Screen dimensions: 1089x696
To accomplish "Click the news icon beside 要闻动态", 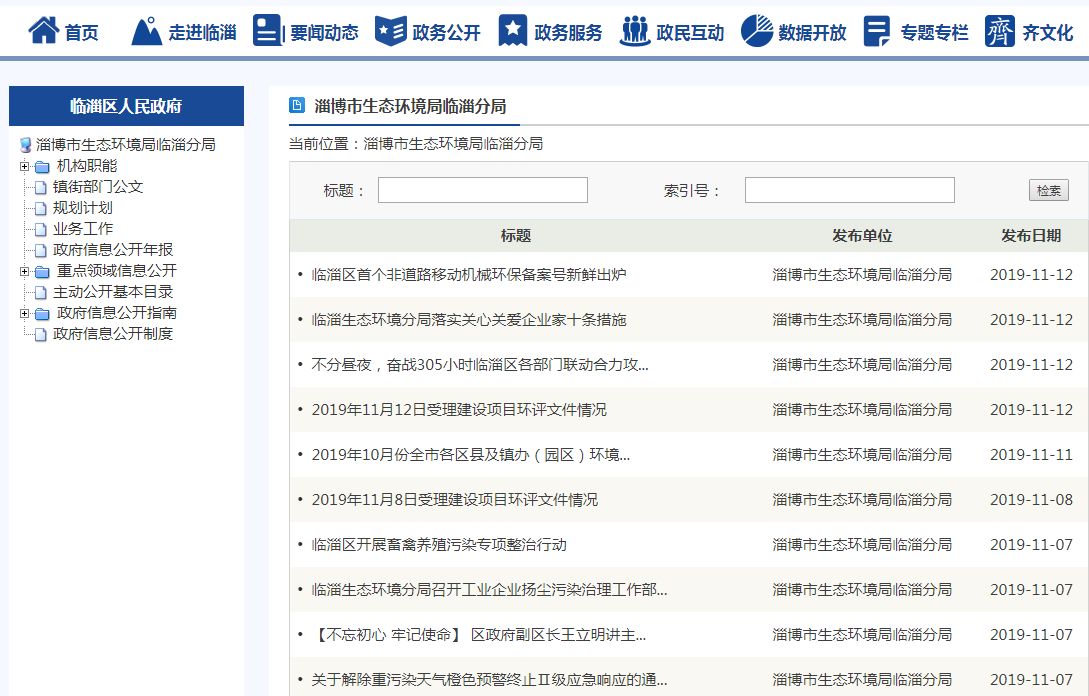I will tap(268, 31).
